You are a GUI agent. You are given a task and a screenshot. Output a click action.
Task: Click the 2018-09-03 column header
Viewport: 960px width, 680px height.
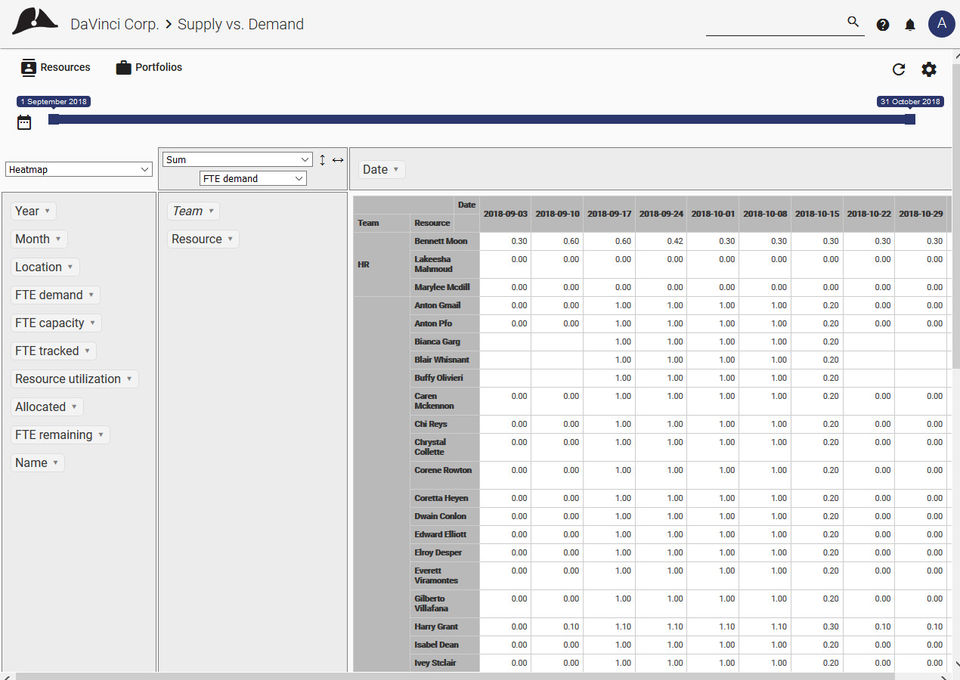(x=505, y=214)
